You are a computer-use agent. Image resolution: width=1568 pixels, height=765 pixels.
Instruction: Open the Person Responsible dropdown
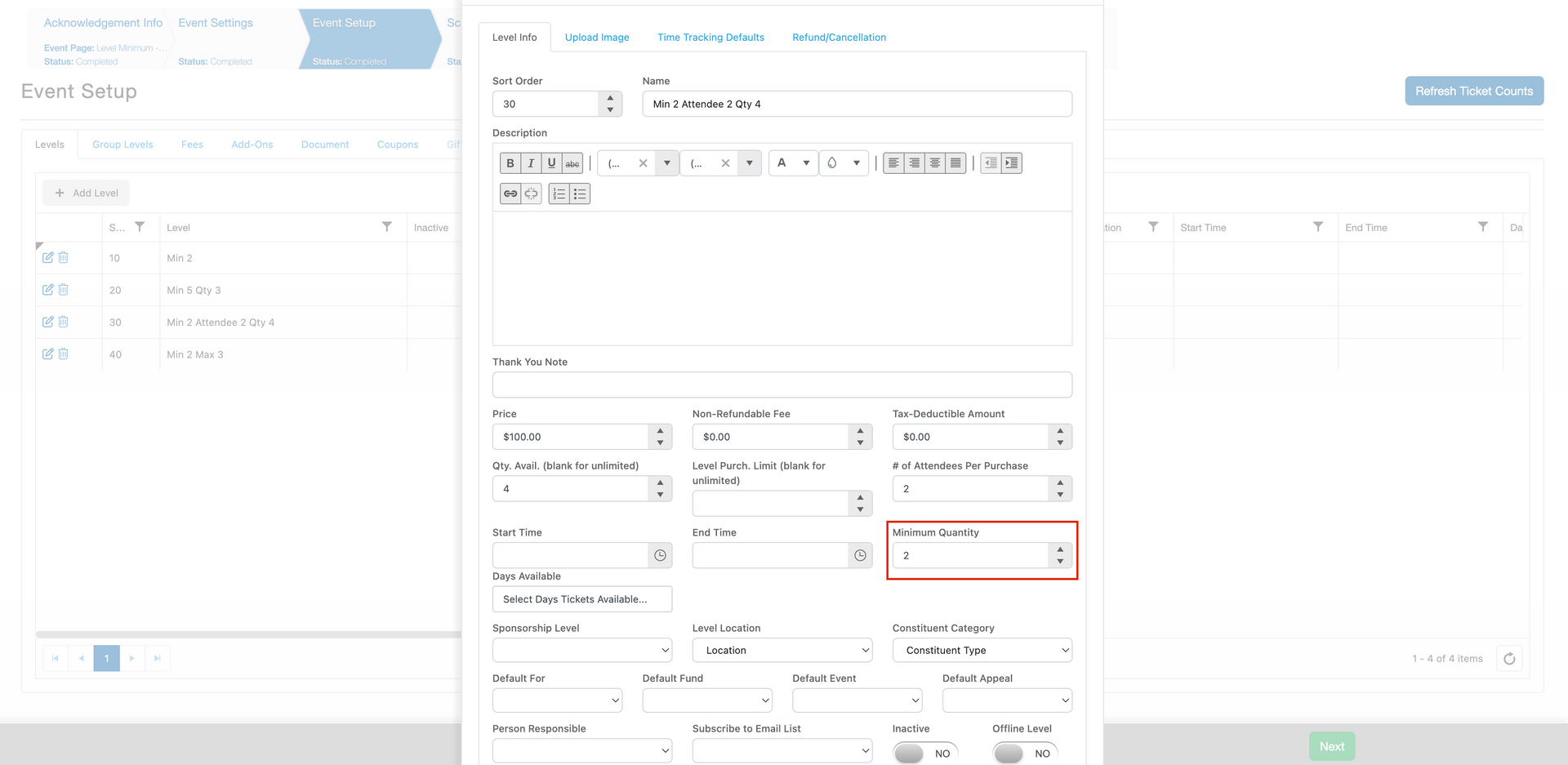(582, 751)
